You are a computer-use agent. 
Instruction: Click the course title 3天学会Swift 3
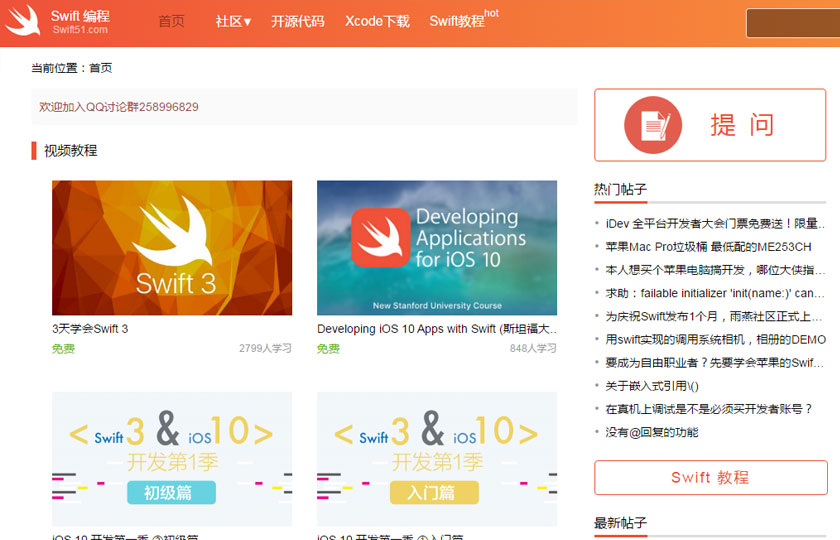(x=90, y=329)
